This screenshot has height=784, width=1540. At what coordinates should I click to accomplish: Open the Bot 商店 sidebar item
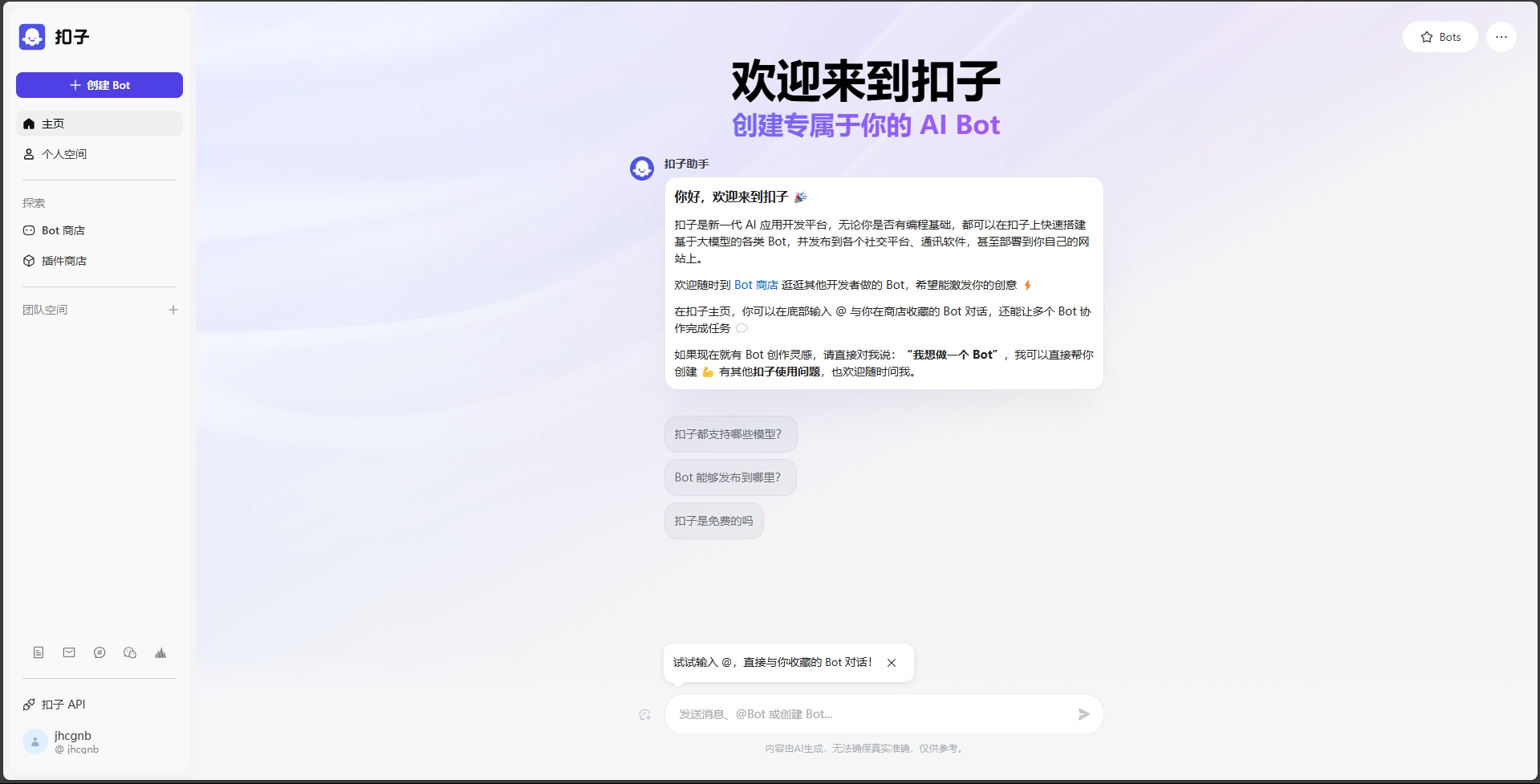click(100, 230)
